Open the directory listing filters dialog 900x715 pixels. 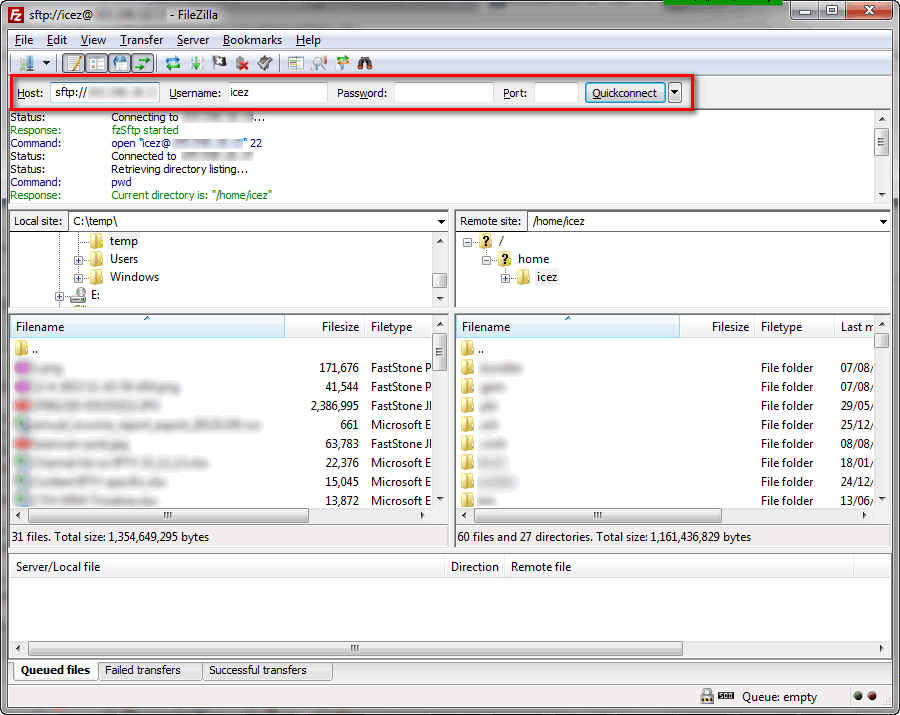click(x=296, y=63)
